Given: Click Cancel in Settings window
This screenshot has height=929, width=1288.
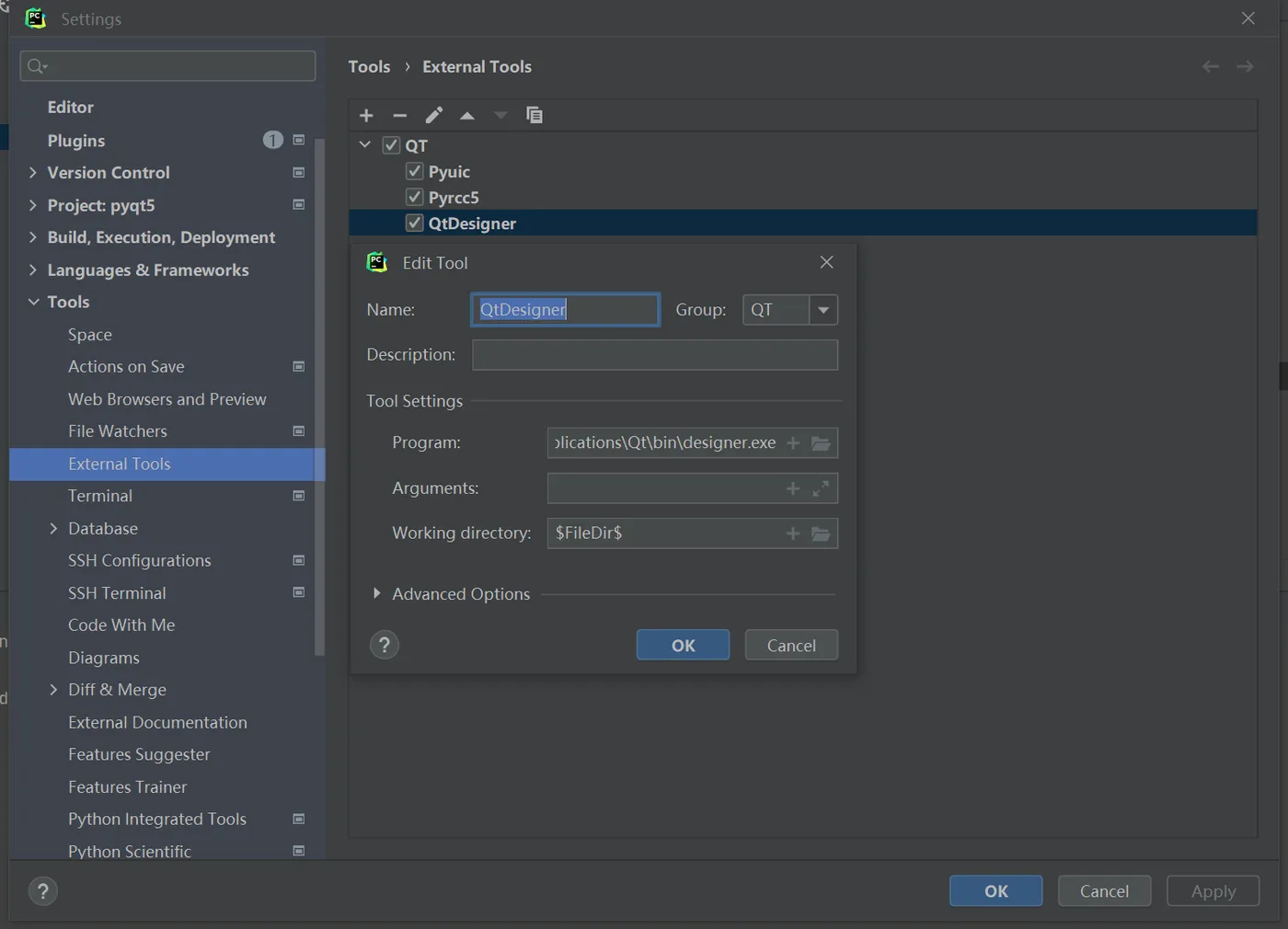Looking at the screenshot, I should click(1104, 890).
